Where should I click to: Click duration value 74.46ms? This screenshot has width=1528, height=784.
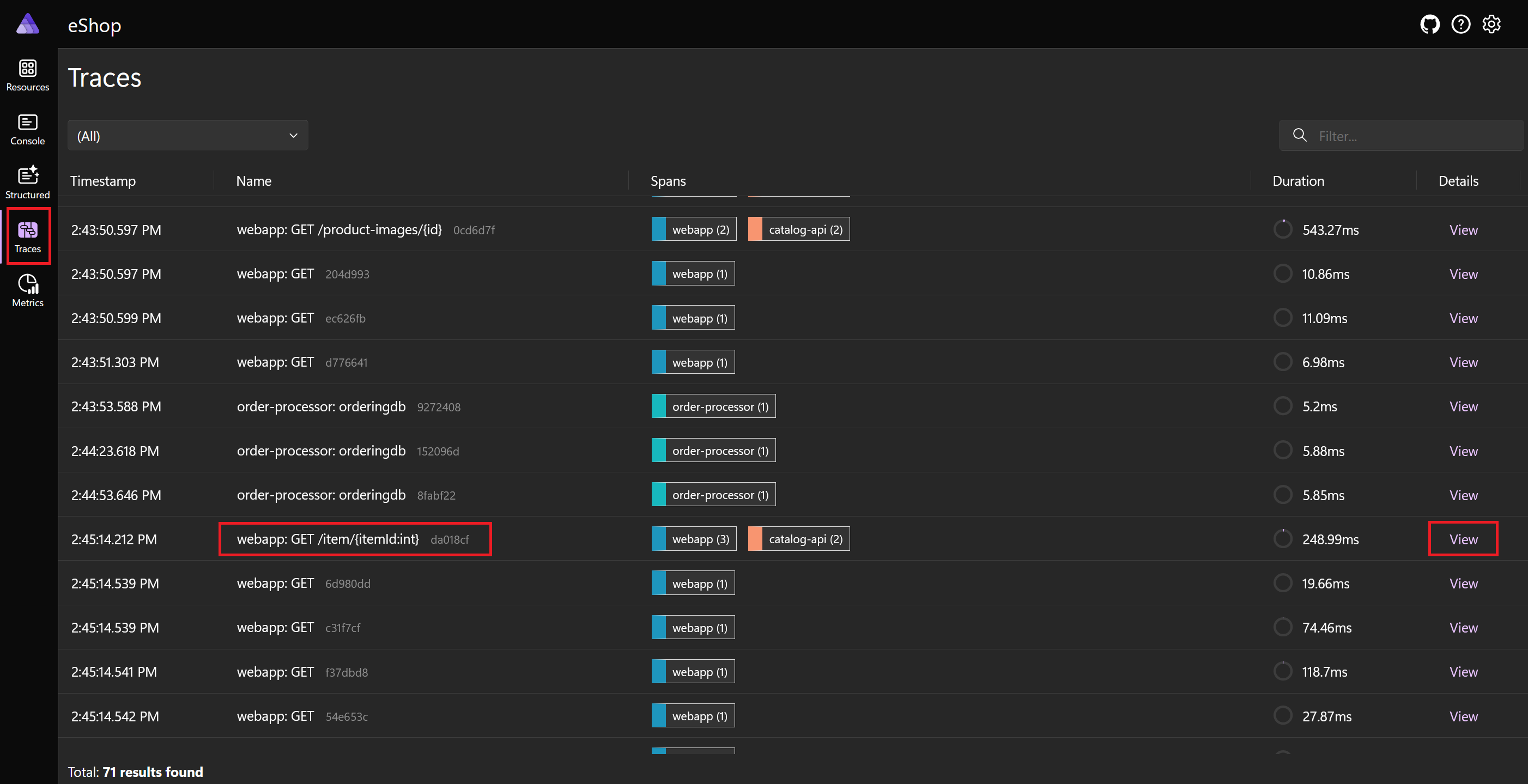pos(1326,628)
